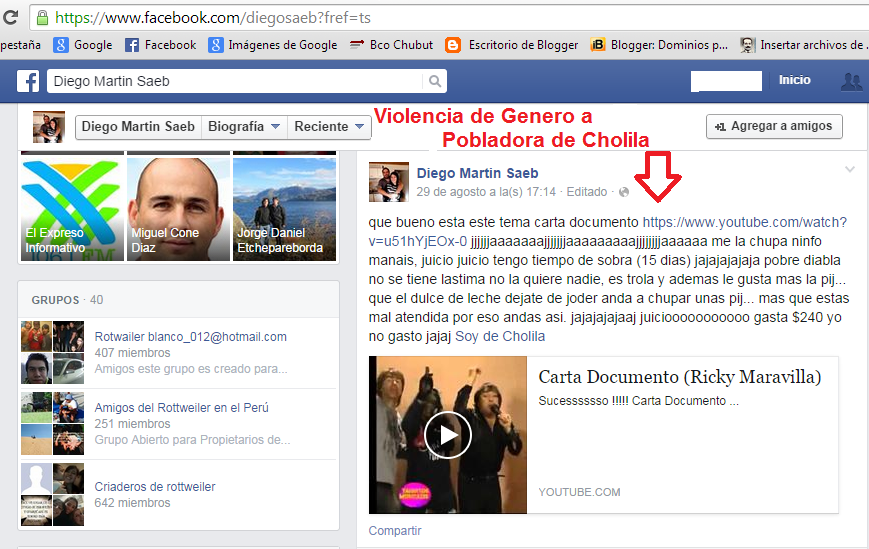Click the green padlock security icon
Viewport: 869px width, 549px height.
42,18
